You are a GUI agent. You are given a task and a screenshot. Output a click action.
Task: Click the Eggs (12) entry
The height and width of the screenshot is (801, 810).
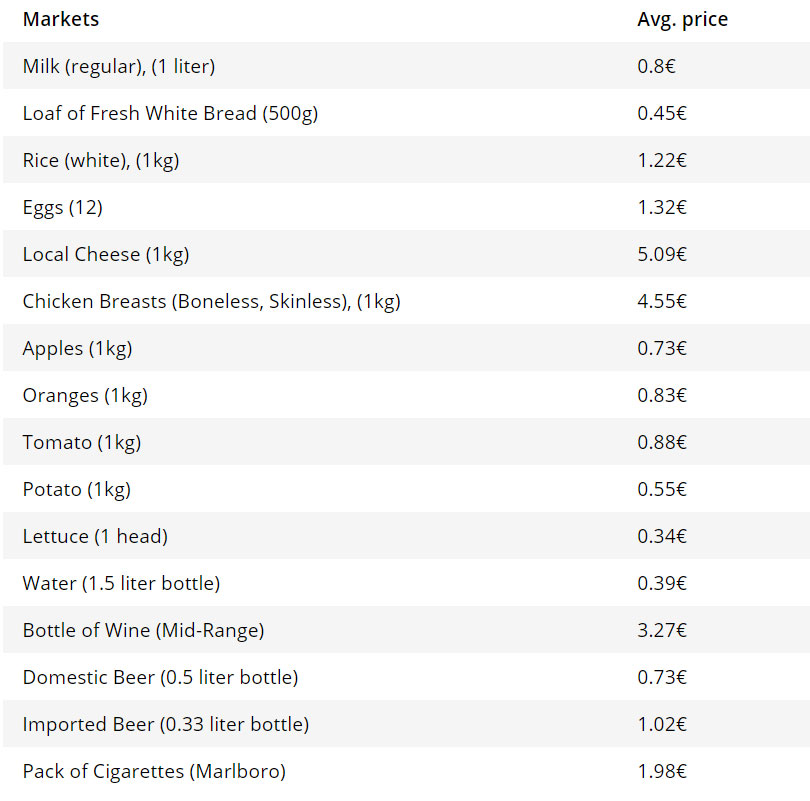coord(63,207)
